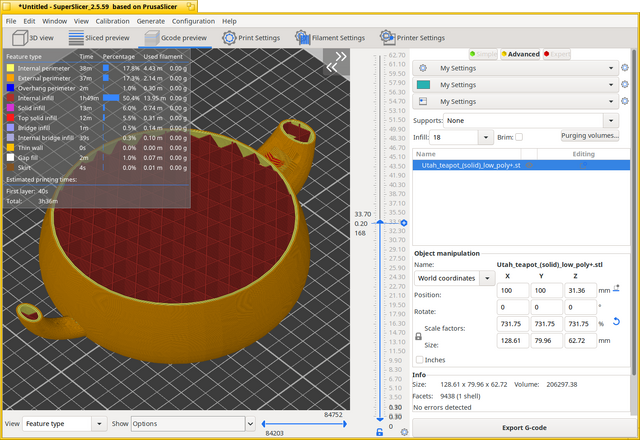
Task: Click the filament color teal swatch
Action: click(x=423, y=84)
